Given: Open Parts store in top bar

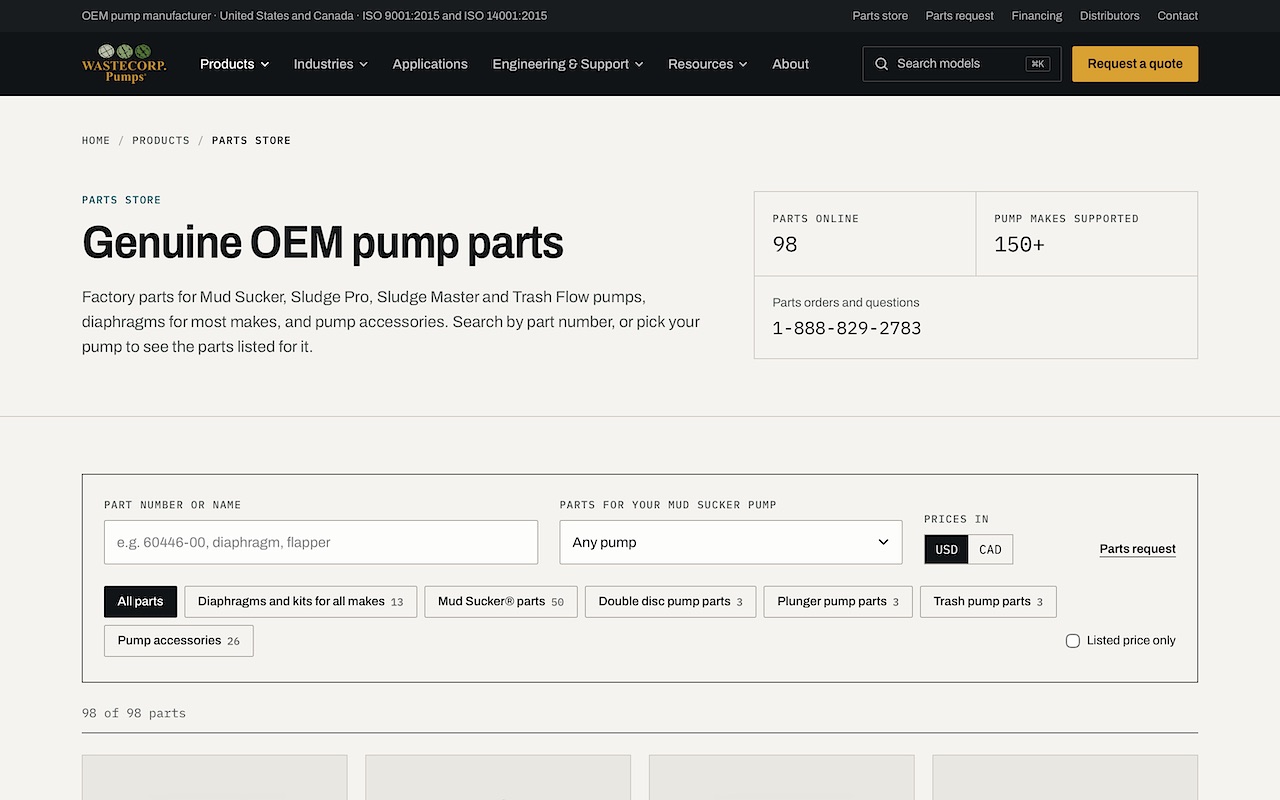Looking at the screenshot, I should pos(880,16).
